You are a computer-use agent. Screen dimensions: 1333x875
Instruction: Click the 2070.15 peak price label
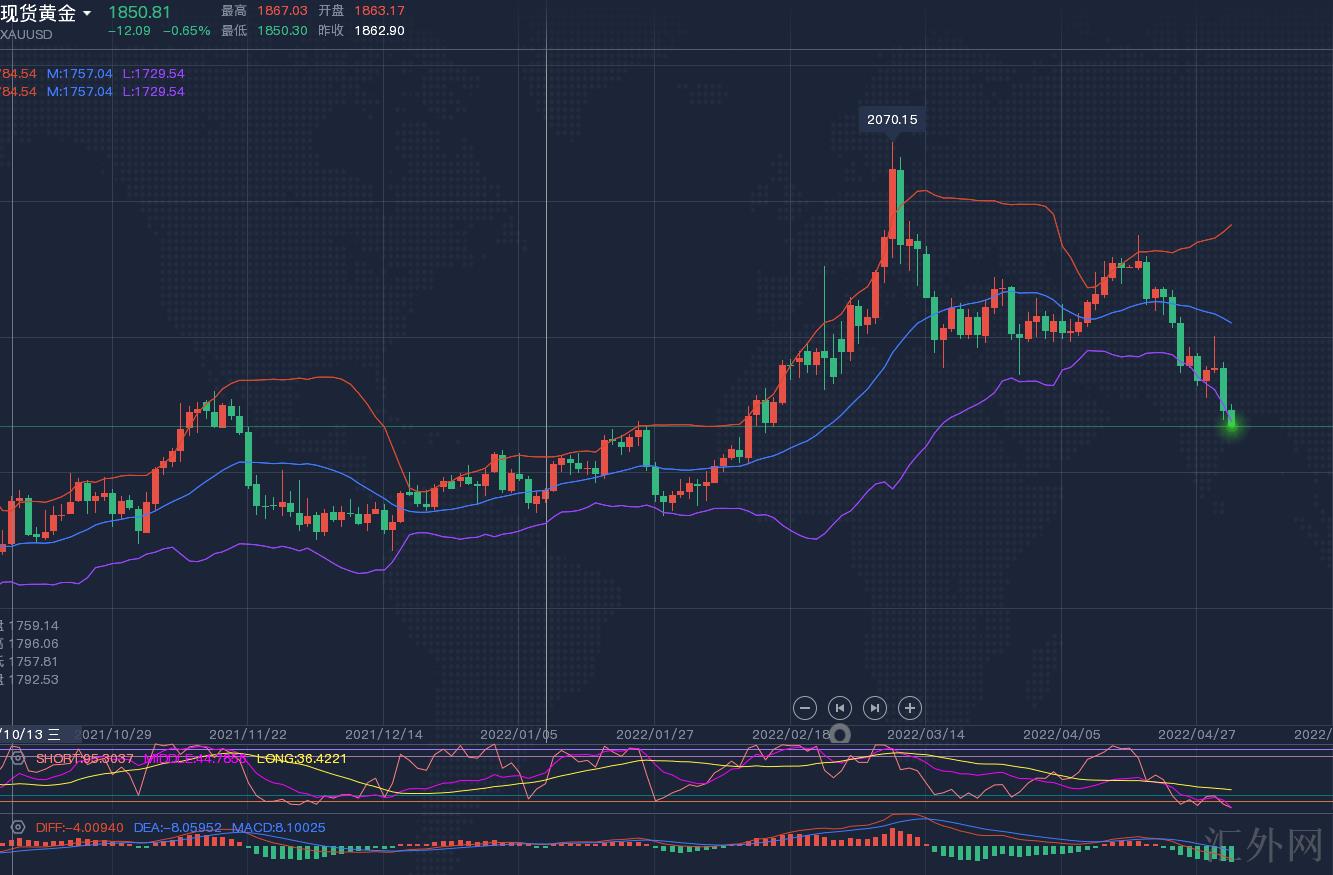[892, 119]
